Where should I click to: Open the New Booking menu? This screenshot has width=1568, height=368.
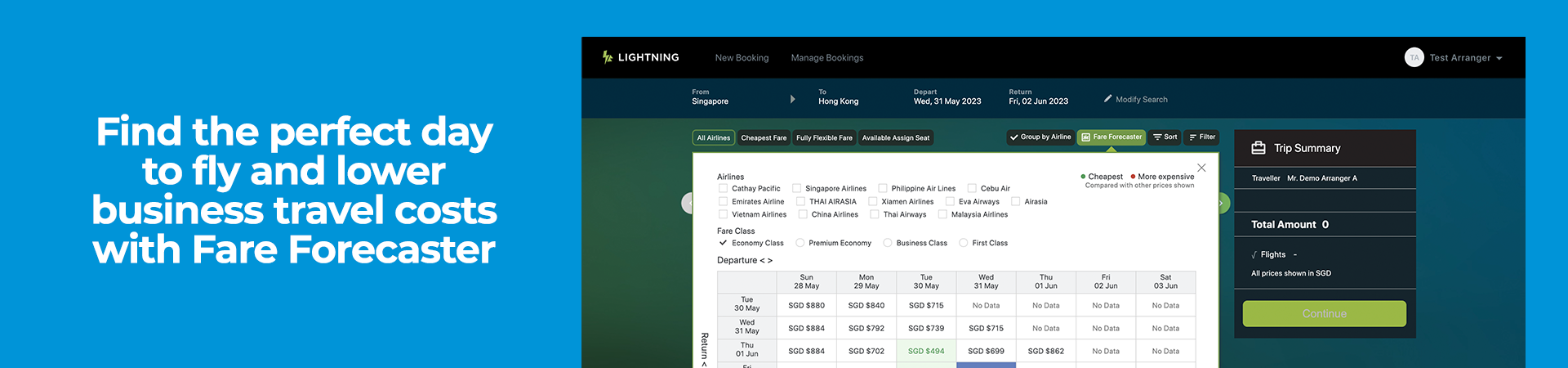[x=742, y=58]
